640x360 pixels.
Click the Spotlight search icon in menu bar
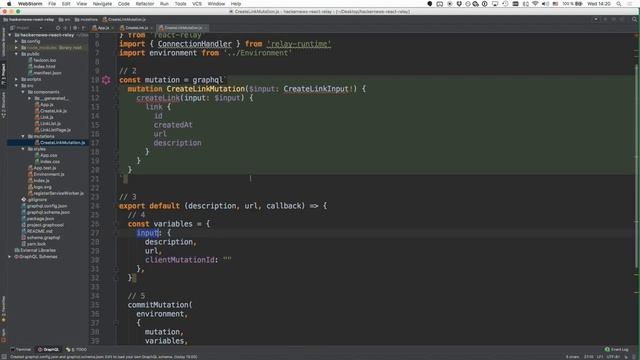coord(619,4)
